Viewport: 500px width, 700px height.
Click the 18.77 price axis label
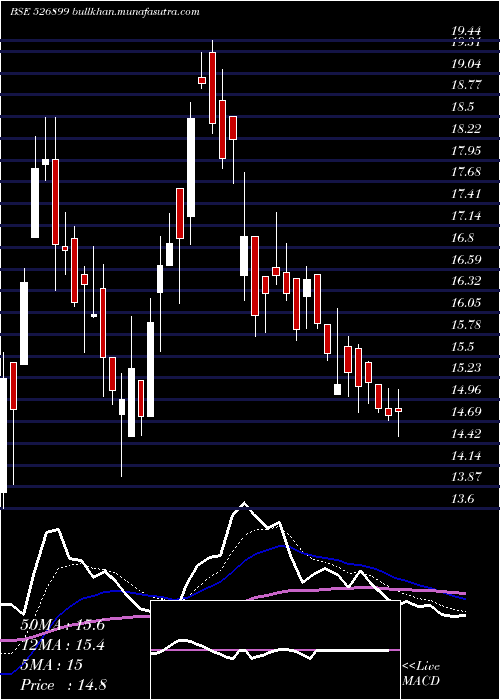coord(466,85)
